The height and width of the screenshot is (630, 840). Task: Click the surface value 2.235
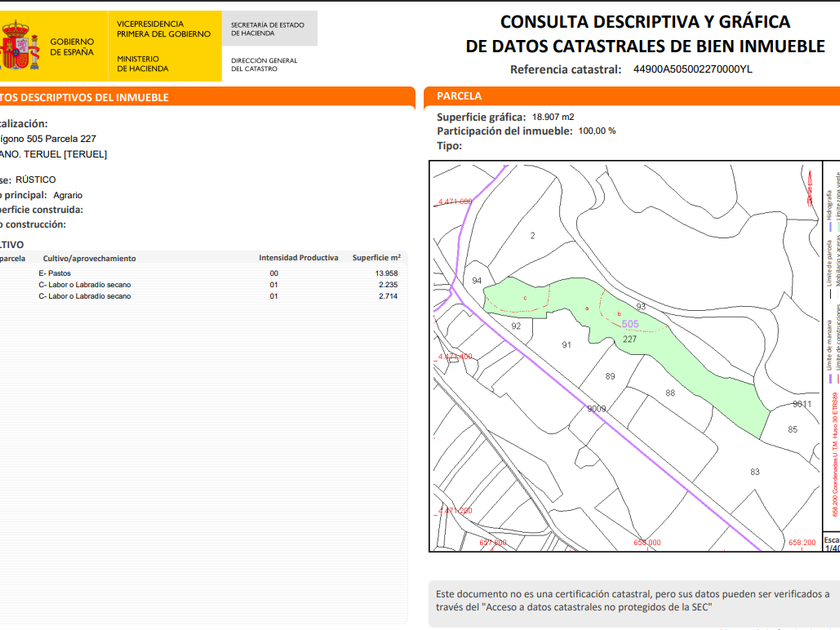tap(388, 284)
